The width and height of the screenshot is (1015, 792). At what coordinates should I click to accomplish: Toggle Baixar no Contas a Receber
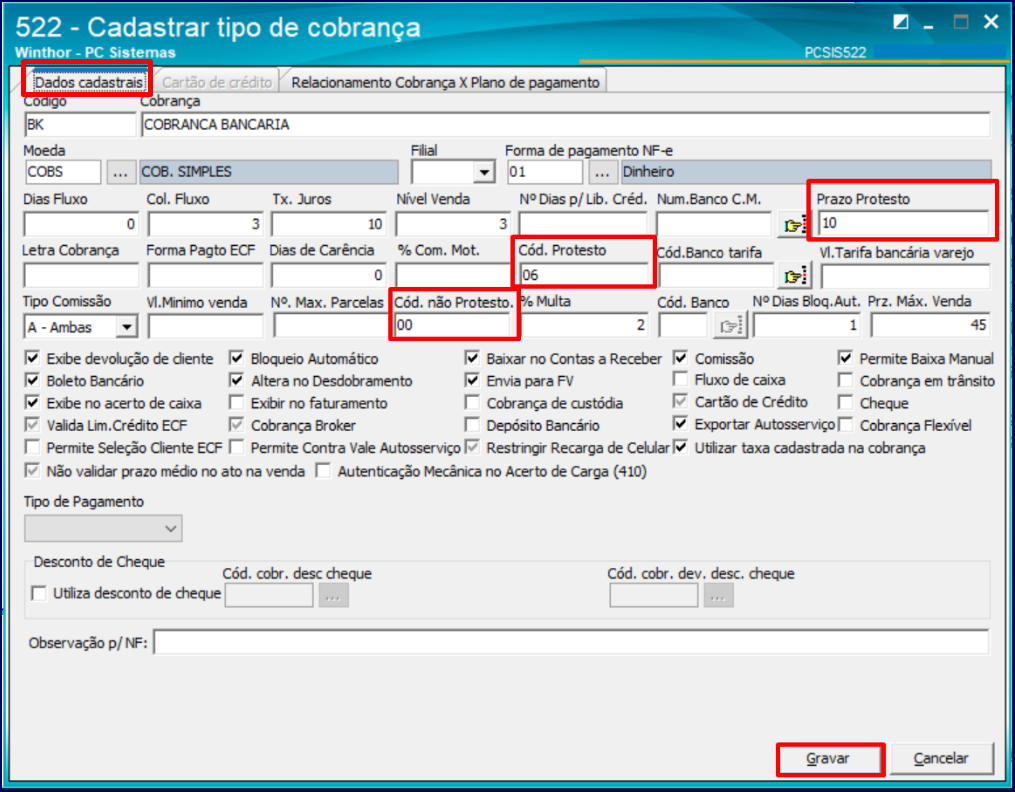(x=473, y=358)
